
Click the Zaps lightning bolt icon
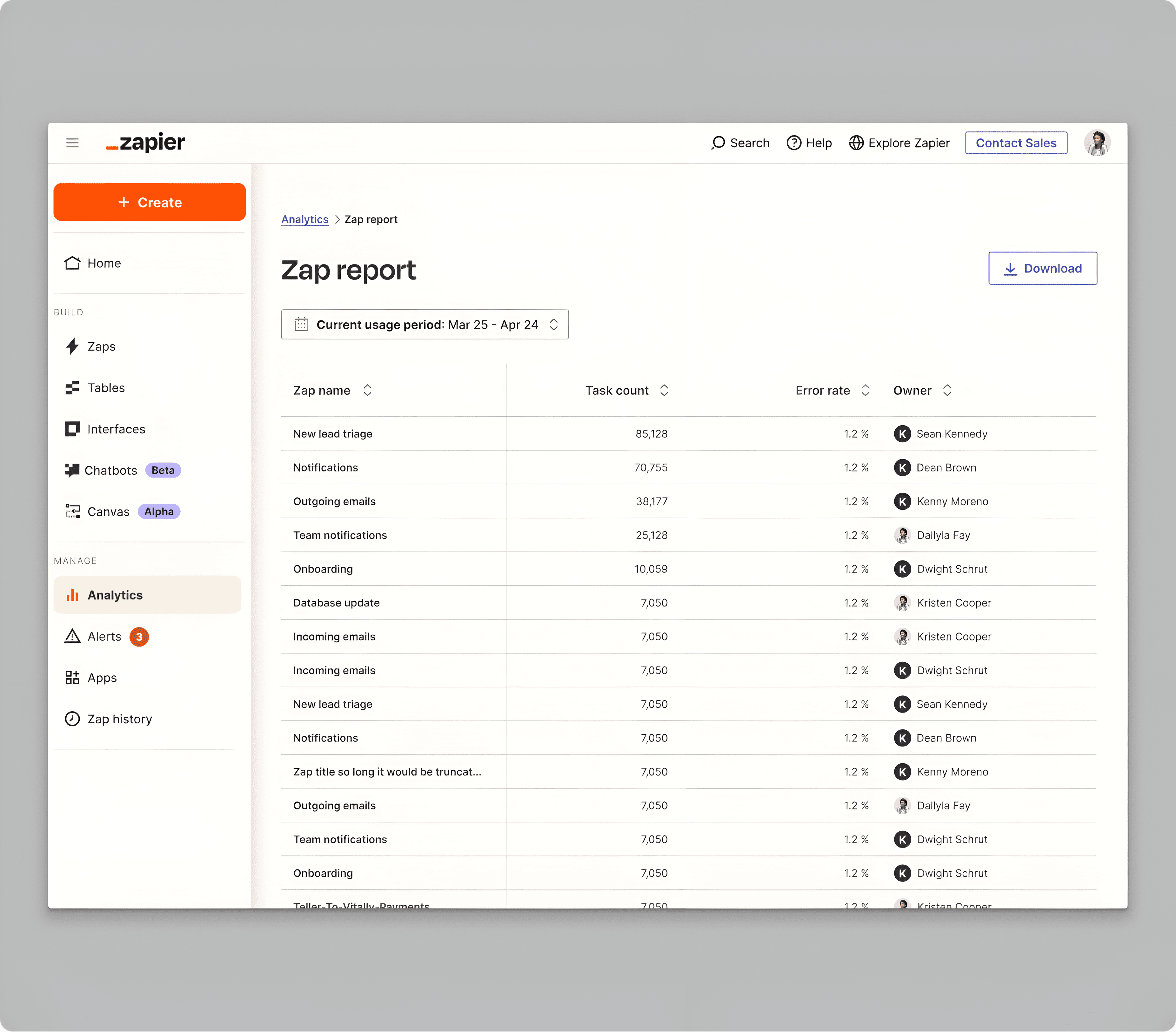[72, 346]
